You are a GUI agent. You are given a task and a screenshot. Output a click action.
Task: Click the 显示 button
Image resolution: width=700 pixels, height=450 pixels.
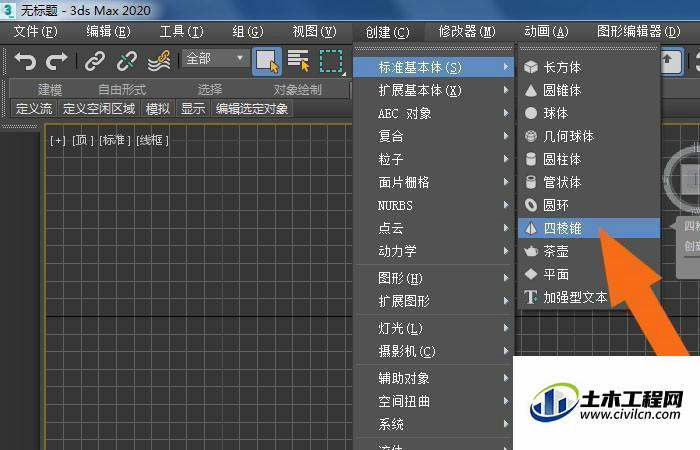(x=193, y=108)
